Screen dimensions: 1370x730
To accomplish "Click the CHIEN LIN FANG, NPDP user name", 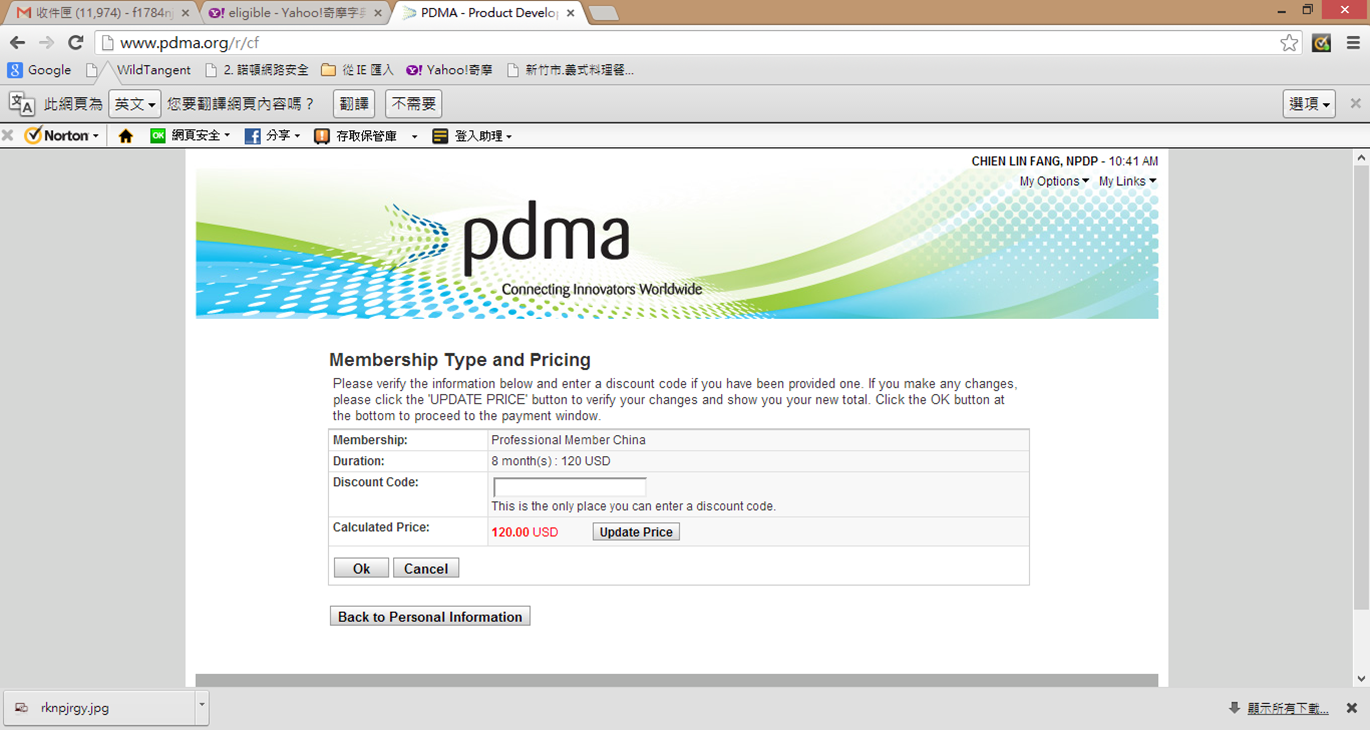I will (1035, 161).
